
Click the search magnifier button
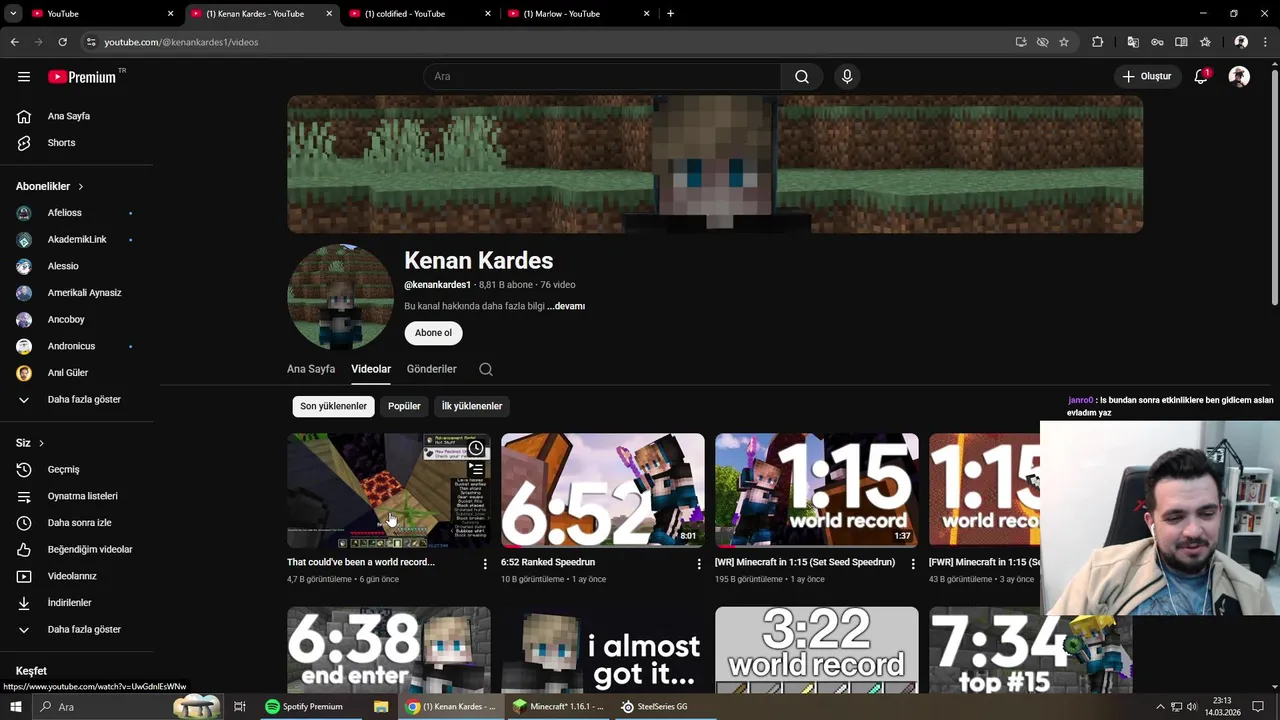(802, 76)
